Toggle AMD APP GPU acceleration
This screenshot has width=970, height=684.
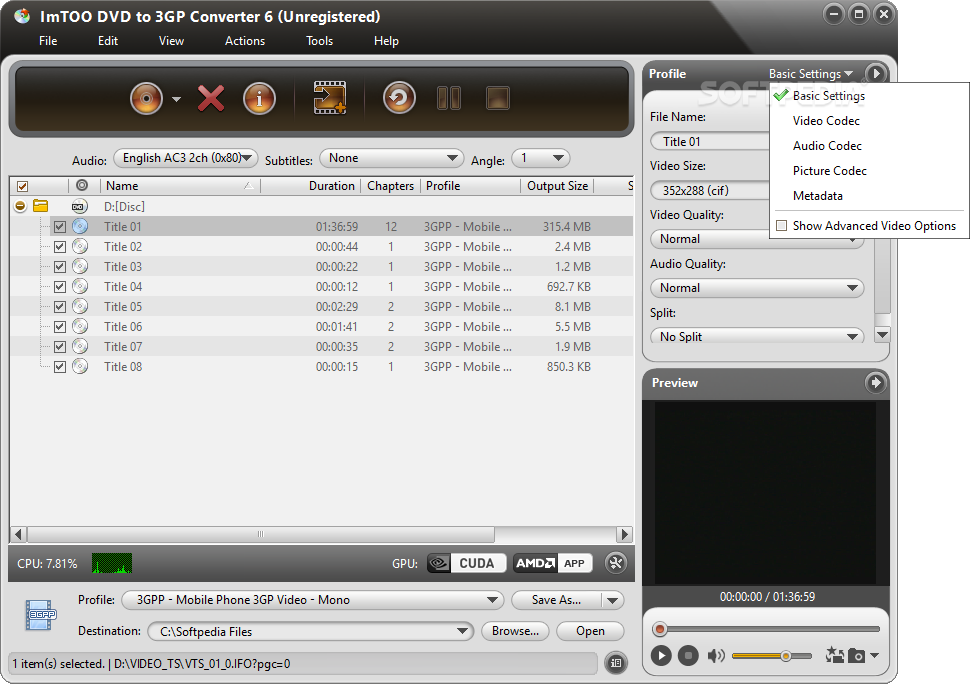pos(552,563)
